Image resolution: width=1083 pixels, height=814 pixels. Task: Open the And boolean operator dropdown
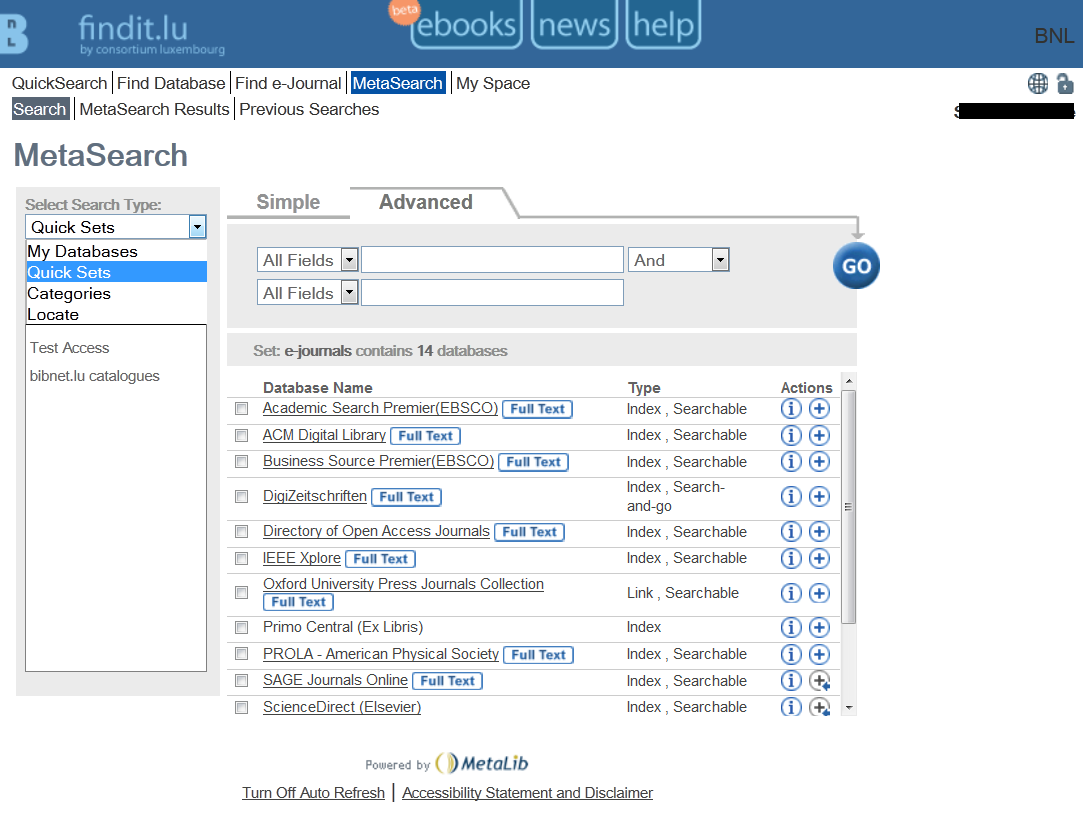(679, 260)
